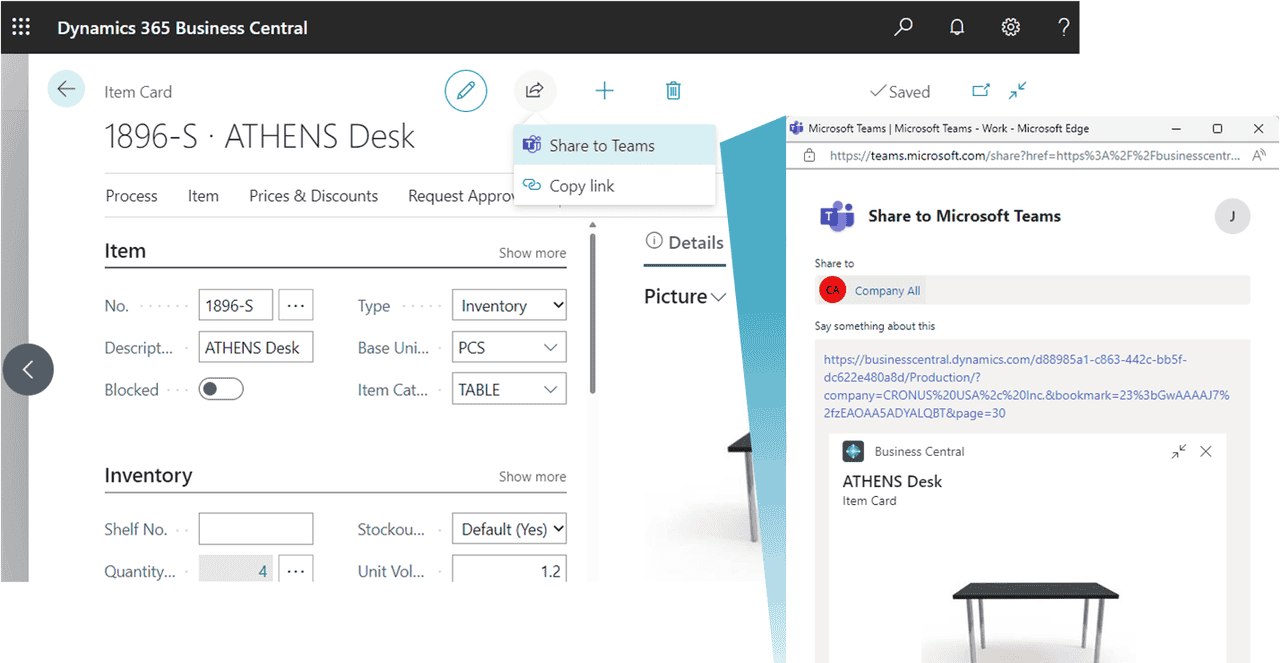Screen dimensions: 1280x663
Task: Create a new item with the plus icon
Action: pos(604,90)
